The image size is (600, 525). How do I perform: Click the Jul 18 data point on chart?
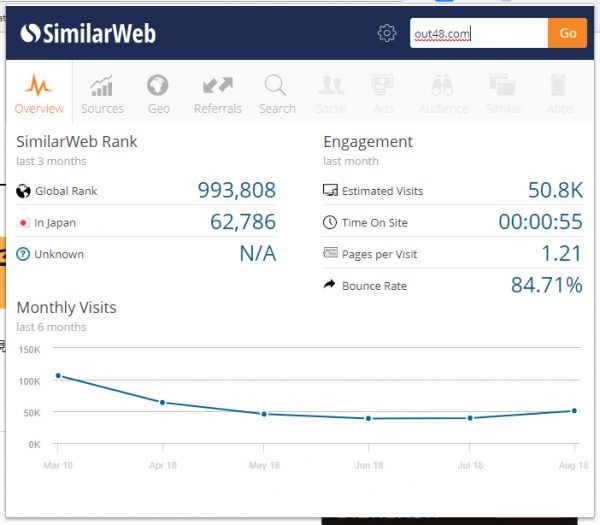tap(470, 418)
